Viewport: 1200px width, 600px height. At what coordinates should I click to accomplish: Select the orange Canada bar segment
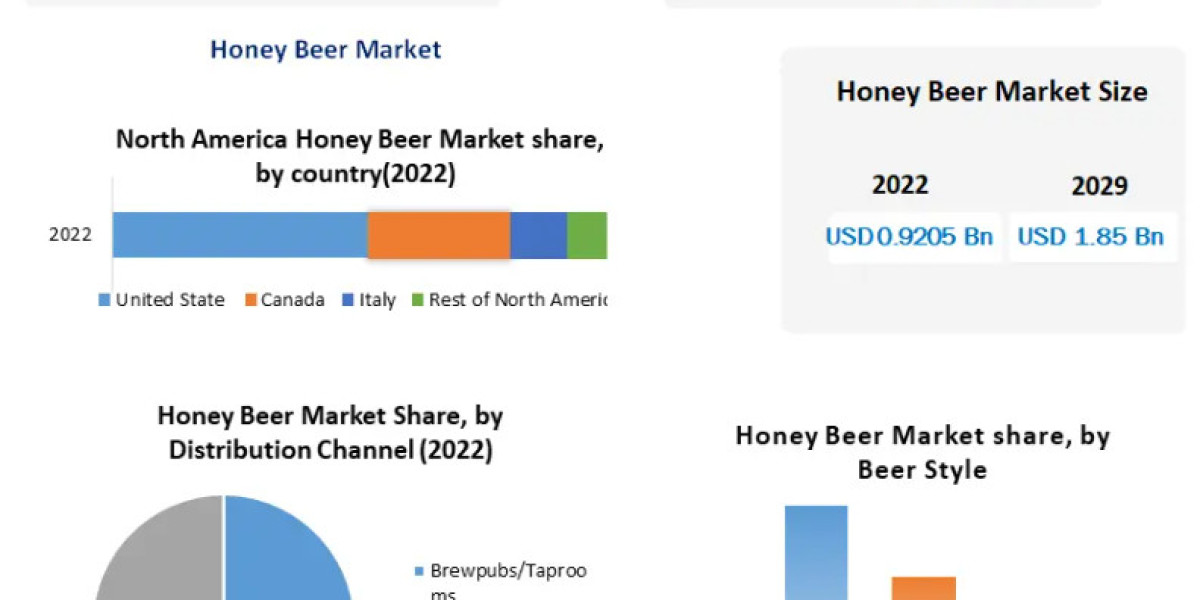pyautogui.click(x=439, y=236)
